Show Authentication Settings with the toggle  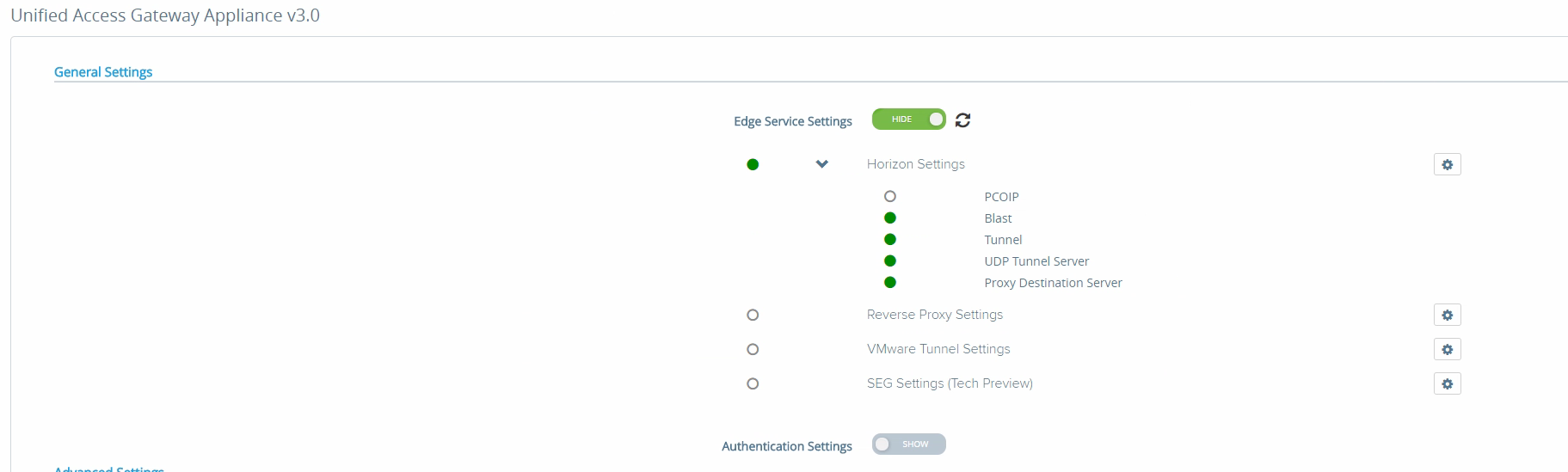pyautogui.click(x=908, y=444)
